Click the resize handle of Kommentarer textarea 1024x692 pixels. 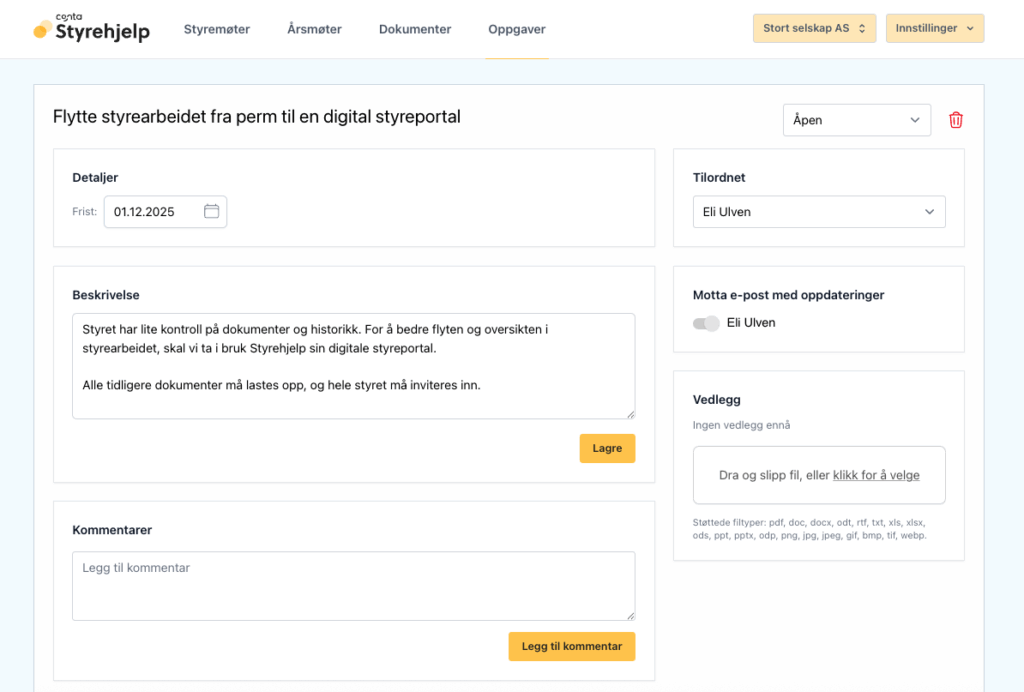(x=629, y=615)
